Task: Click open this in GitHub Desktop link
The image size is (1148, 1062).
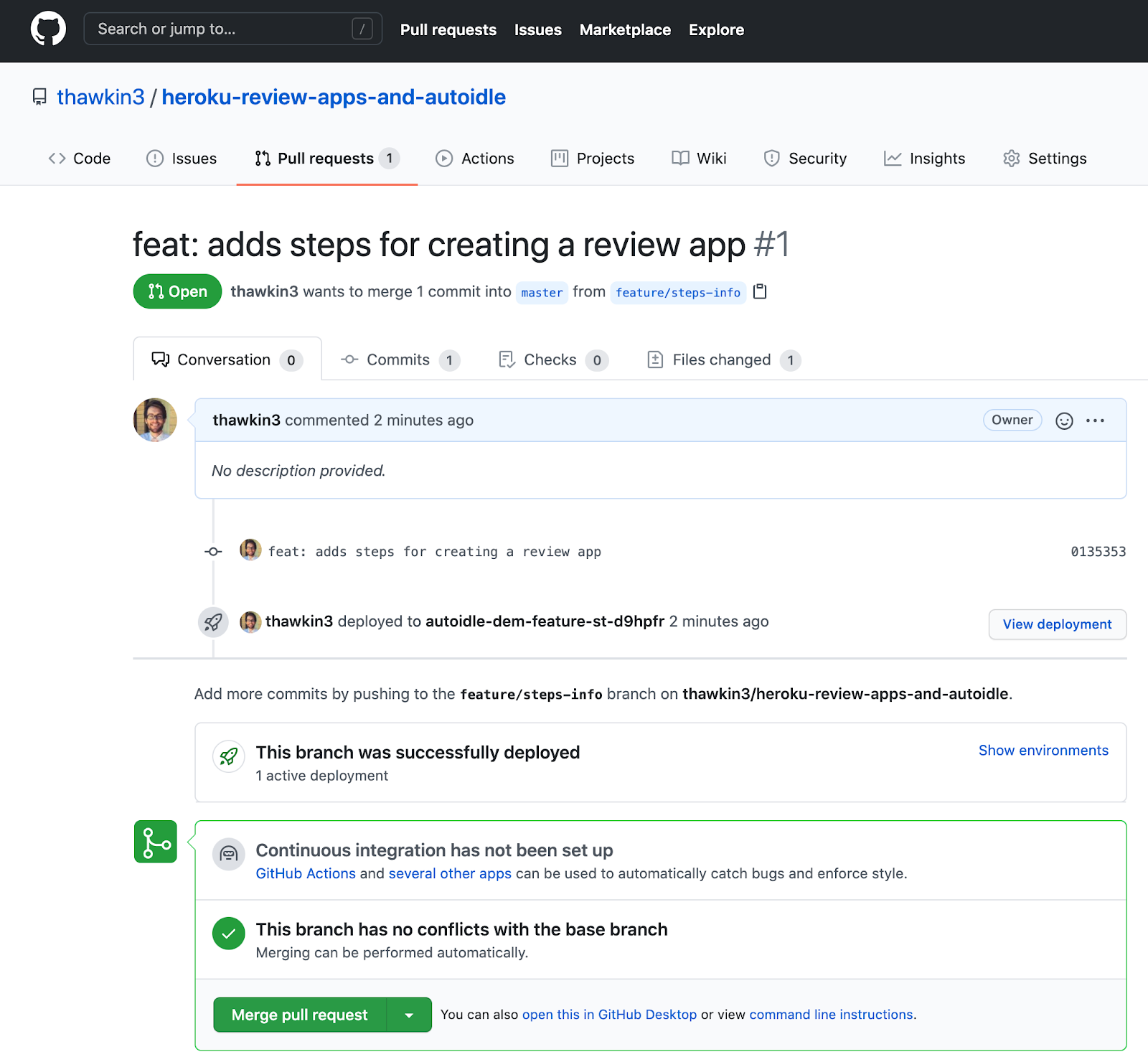Action: click(x=609, y=1015)
